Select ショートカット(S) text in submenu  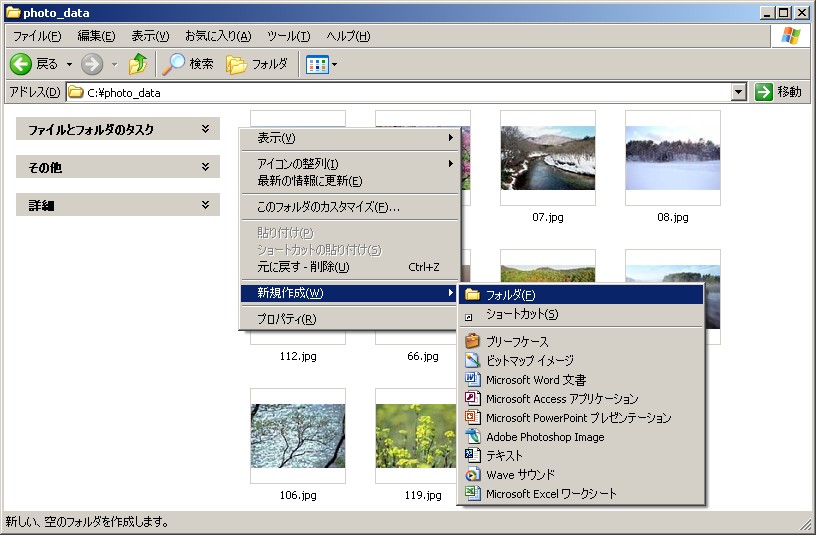point(522,314)
